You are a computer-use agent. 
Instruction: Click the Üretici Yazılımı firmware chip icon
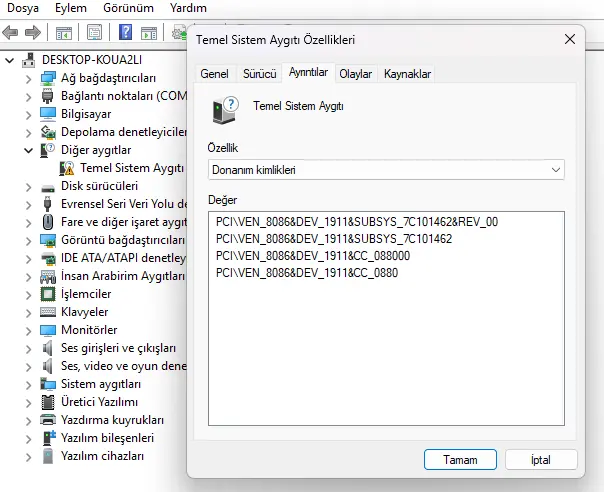[x=48, y=402]
